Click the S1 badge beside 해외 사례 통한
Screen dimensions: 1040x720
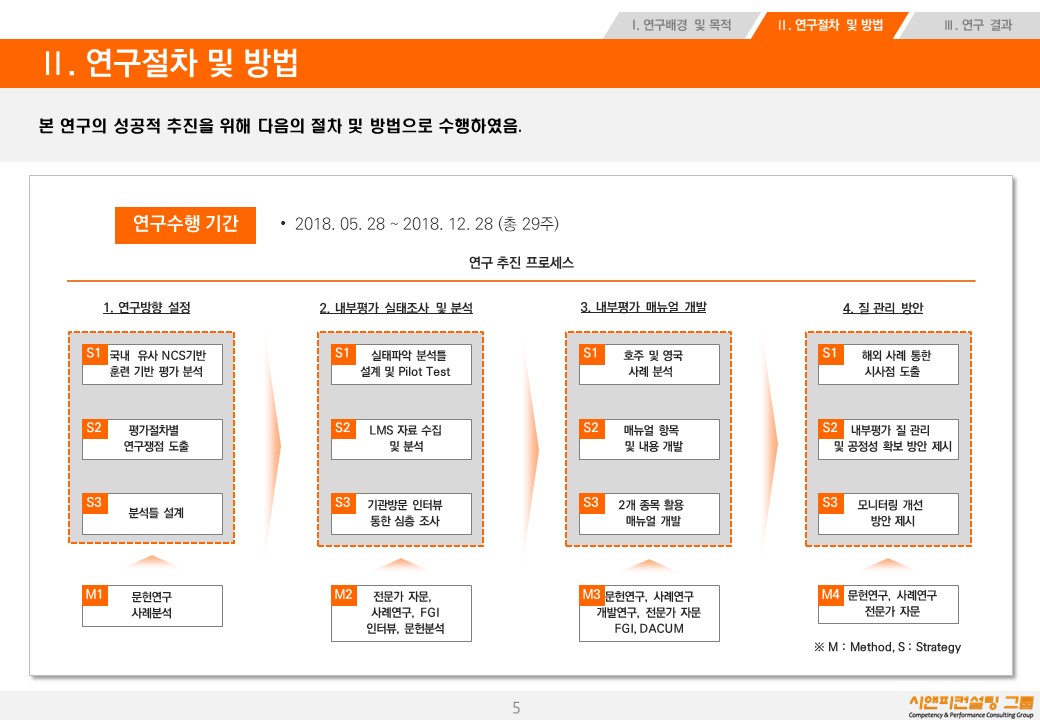pos(830,353)
